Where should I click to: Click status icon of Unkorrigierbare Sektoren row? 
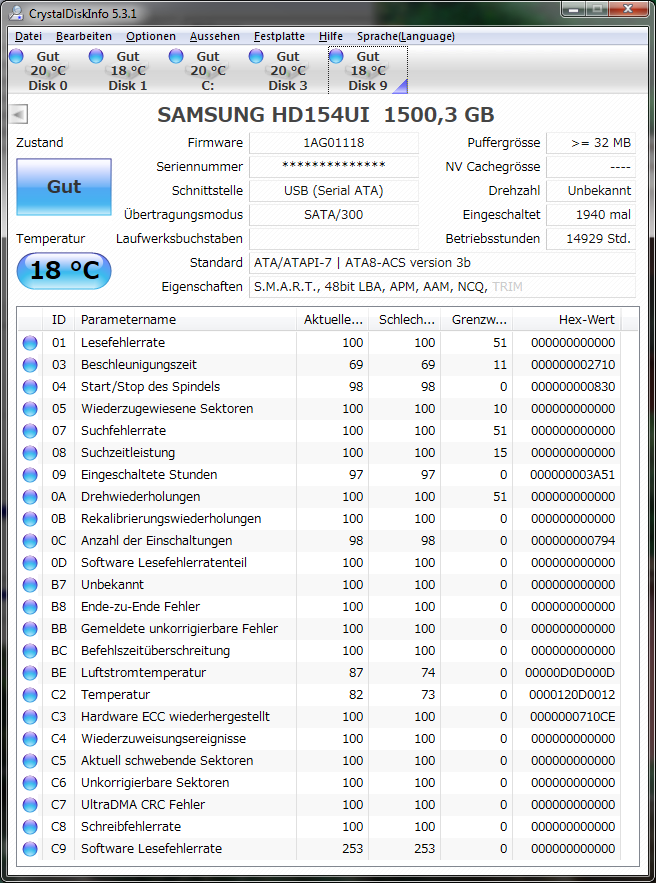point(30,782)
